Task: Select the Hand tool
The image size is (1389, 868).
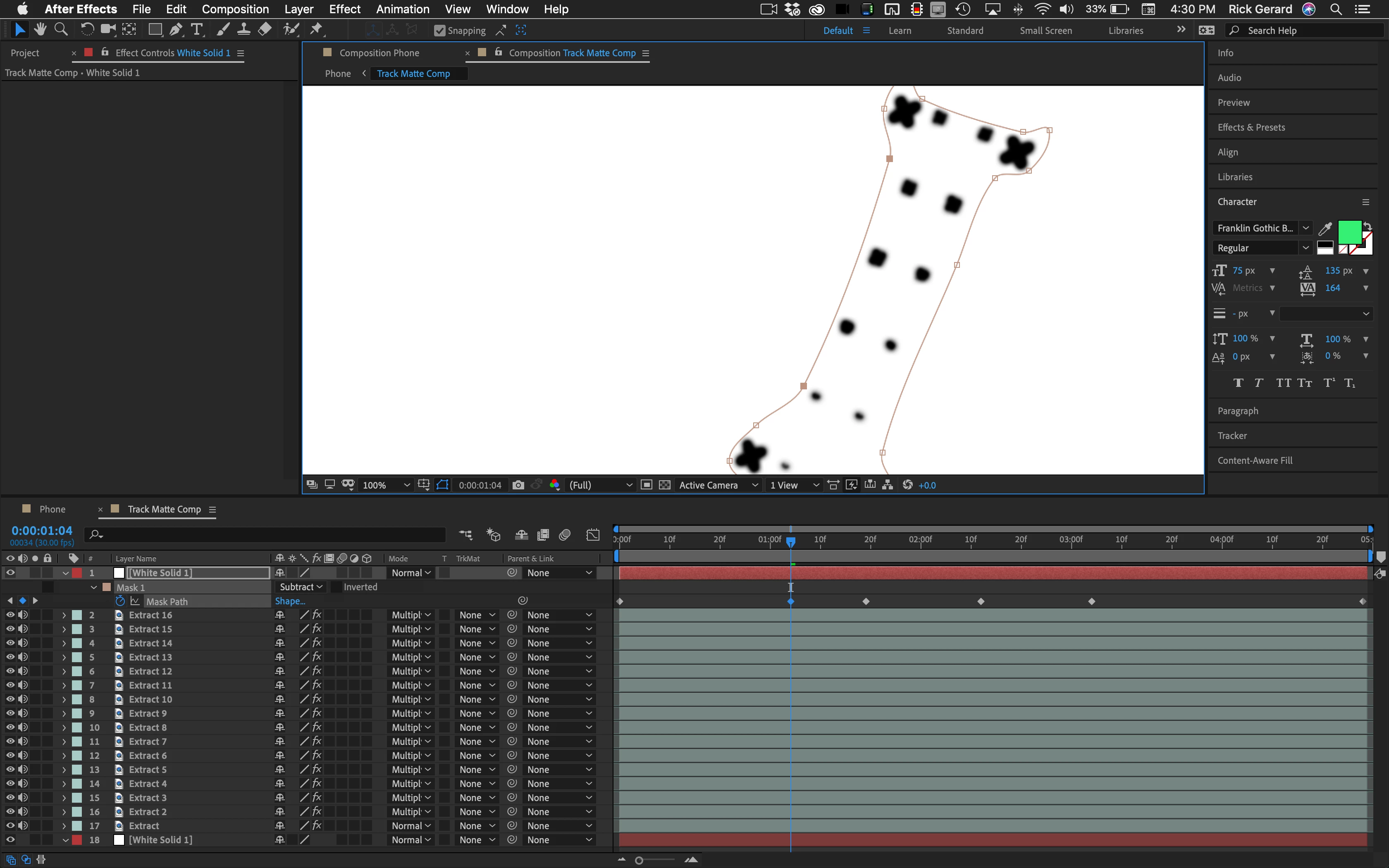Action: (40, 30)
